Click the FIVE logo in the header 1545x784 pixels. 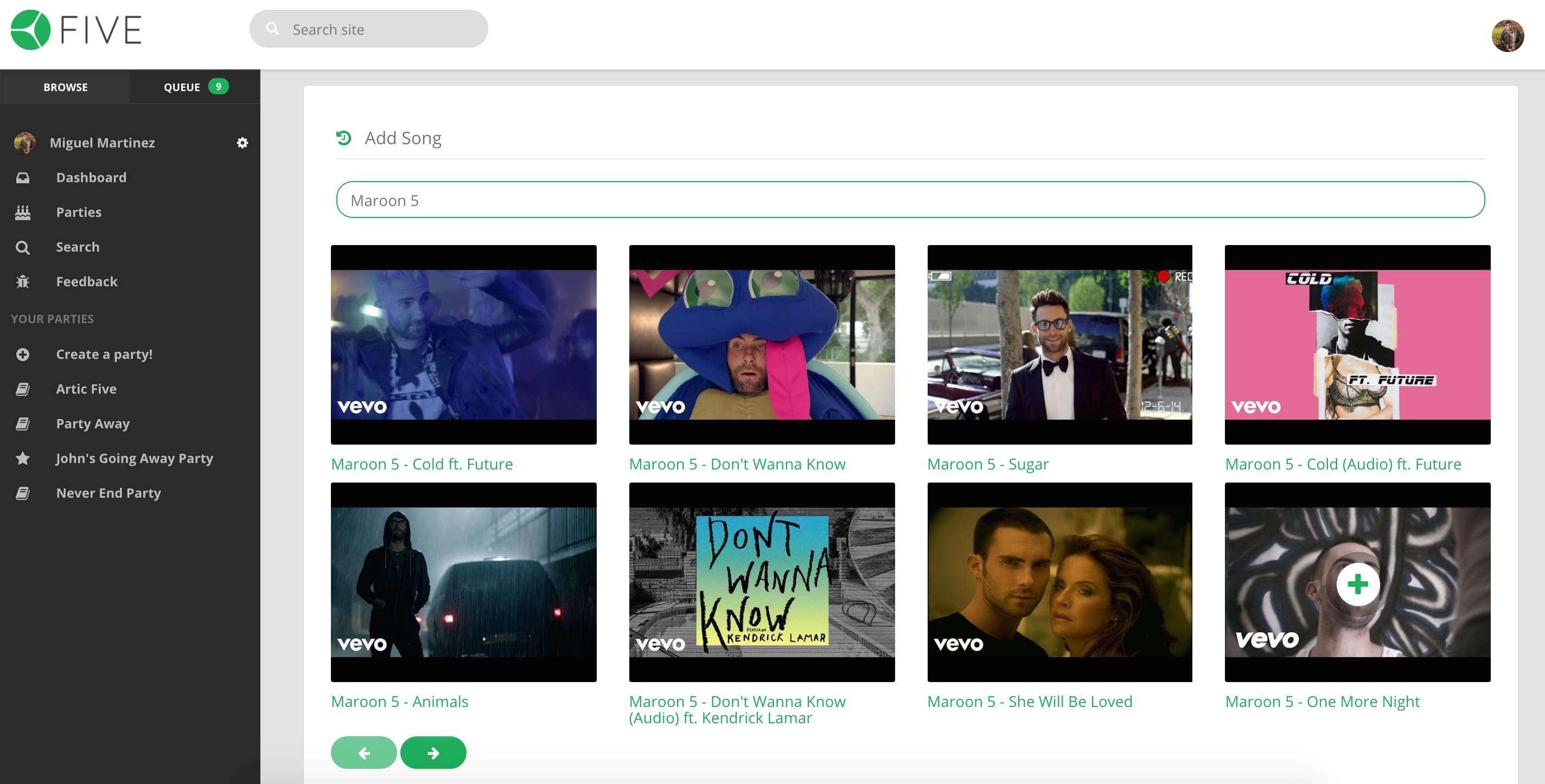(x=77, y=30)
